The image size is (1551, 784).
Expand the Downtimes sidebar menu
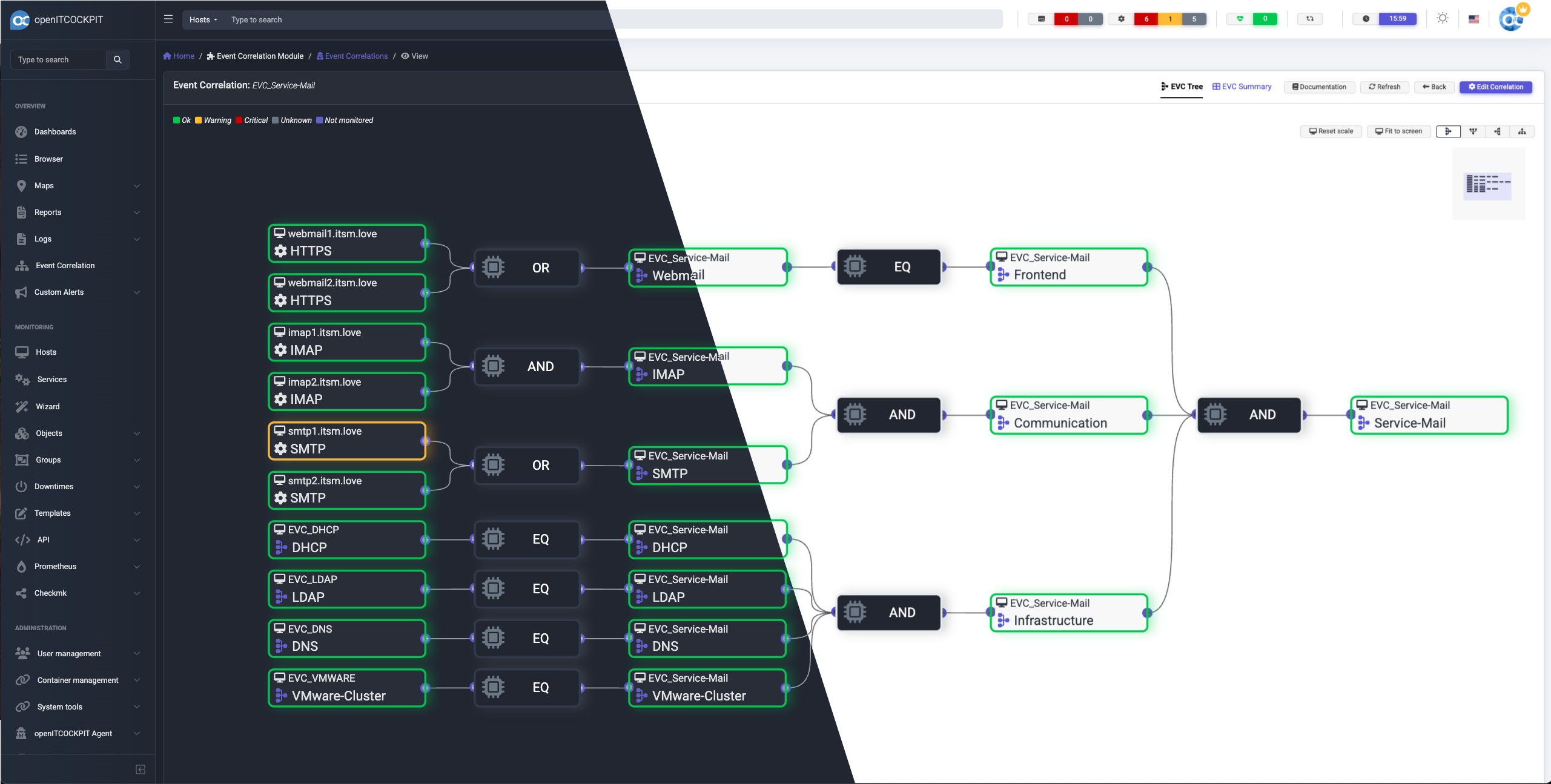[78, 487]
